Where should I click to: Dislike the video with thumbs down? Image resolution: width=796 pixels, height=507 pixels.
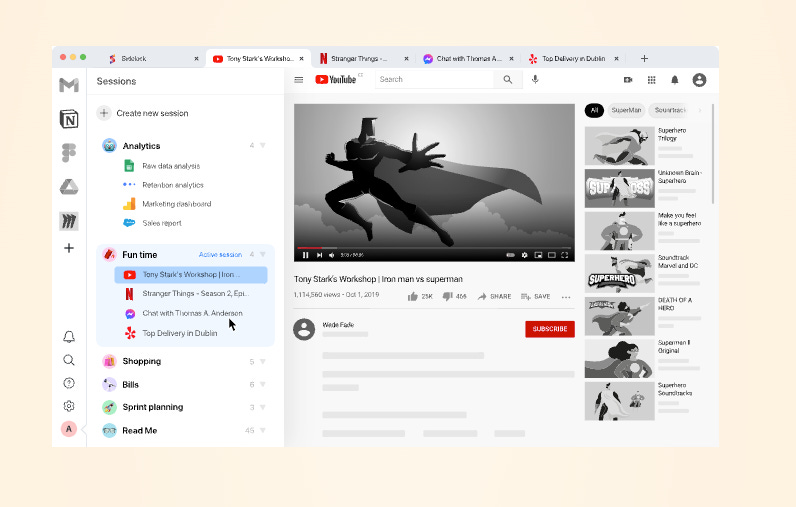[447, 296]
